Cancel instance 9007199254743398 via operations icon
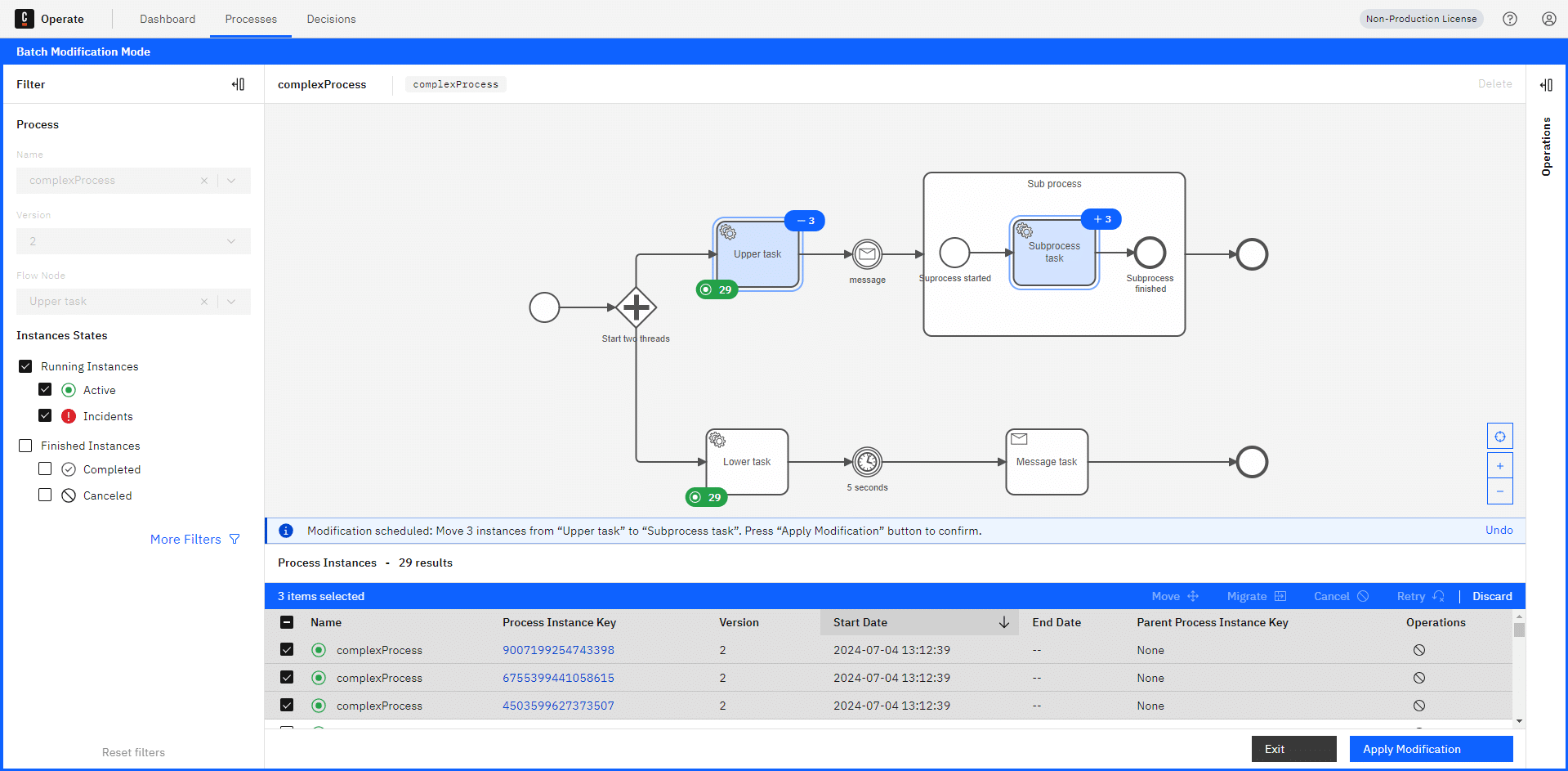This screenshot has width=1568, height=771. [x=1419, y=650]
